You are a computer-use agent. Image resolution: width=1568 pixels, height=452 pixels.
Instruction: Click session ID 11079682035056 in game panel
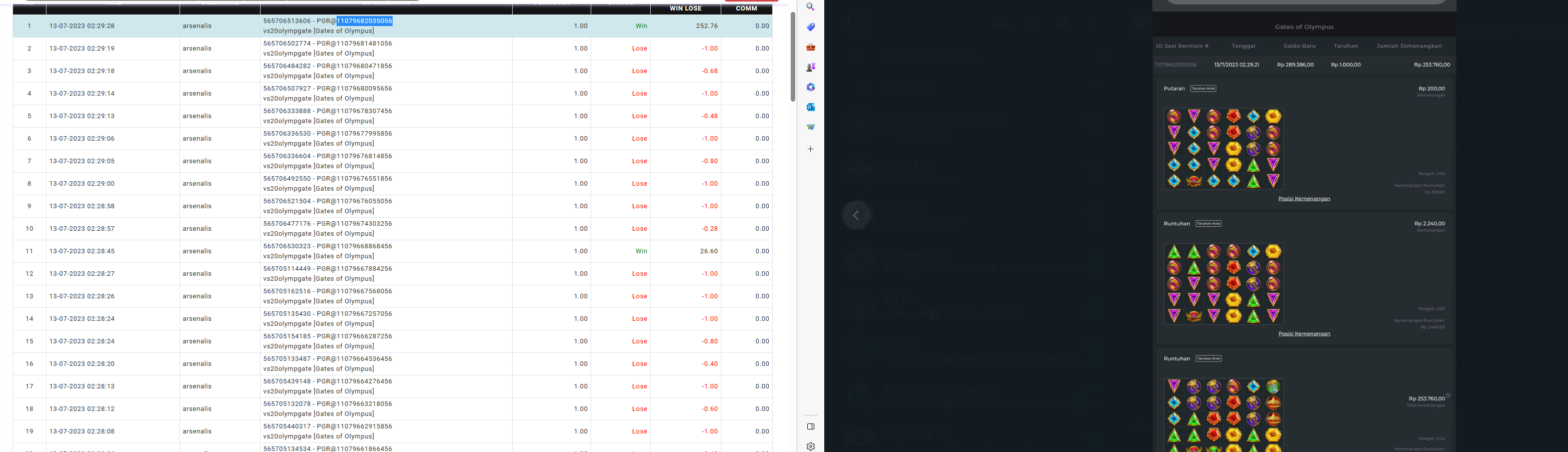point(1175,65)
